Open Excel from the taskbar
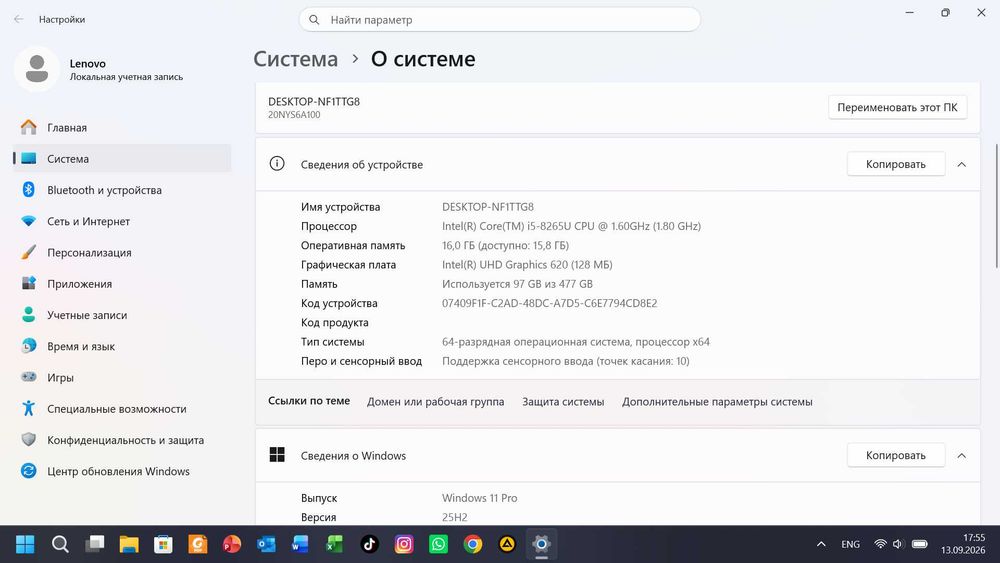1000x563 pixels. click(x=335, y=544)
